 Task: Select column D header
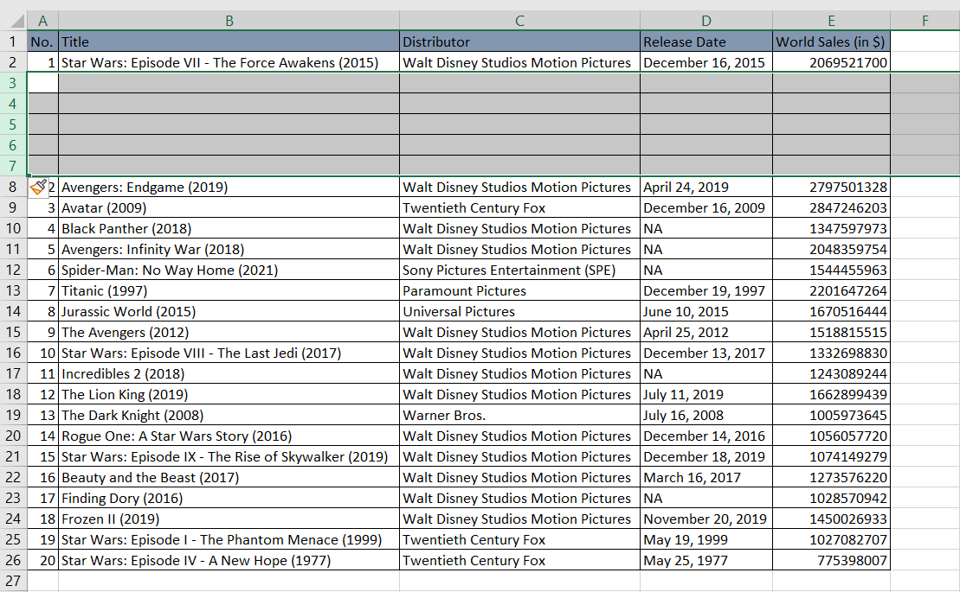(706, 21)
